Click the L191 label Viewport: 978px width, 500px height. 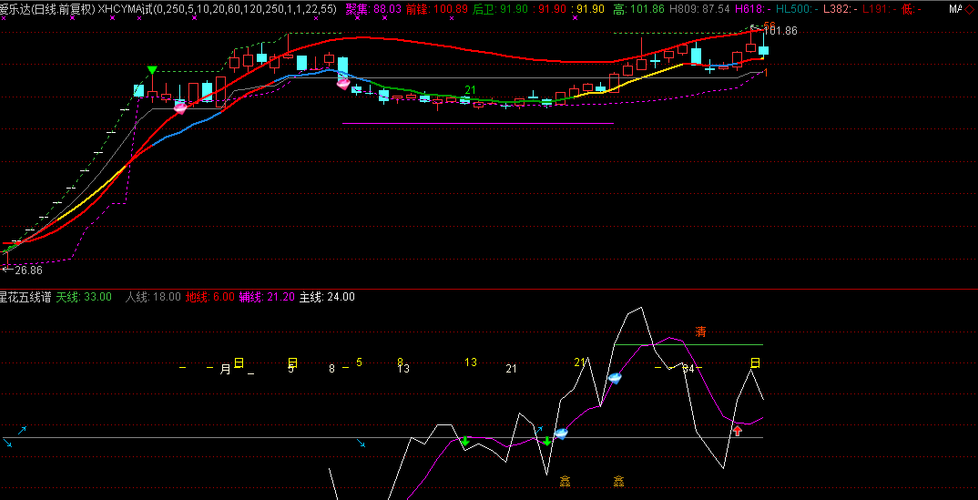pos(879,9)
